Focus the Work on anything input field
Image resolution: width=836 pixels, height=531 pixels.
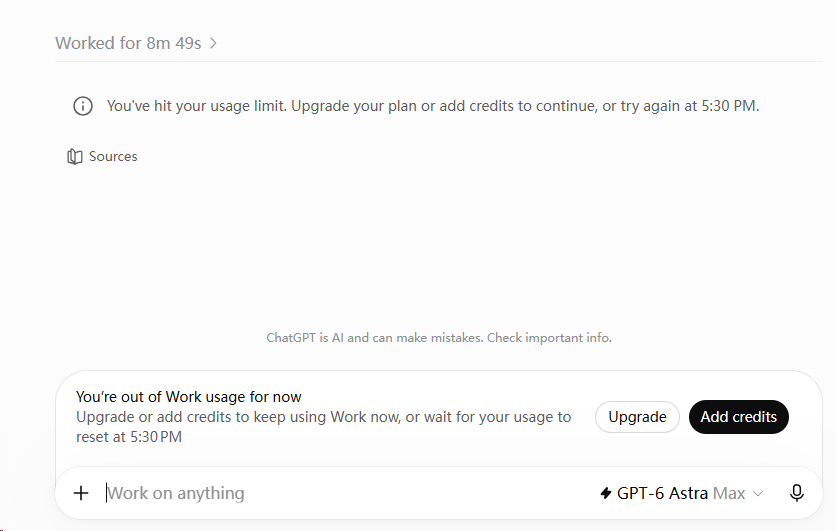pyautogui.click(x=347, y=493)
